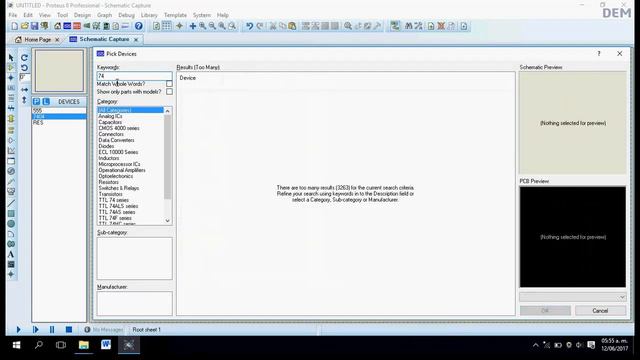
Task: Open the package dropdown below PCB Preview
Action: [x=573, y=297]
